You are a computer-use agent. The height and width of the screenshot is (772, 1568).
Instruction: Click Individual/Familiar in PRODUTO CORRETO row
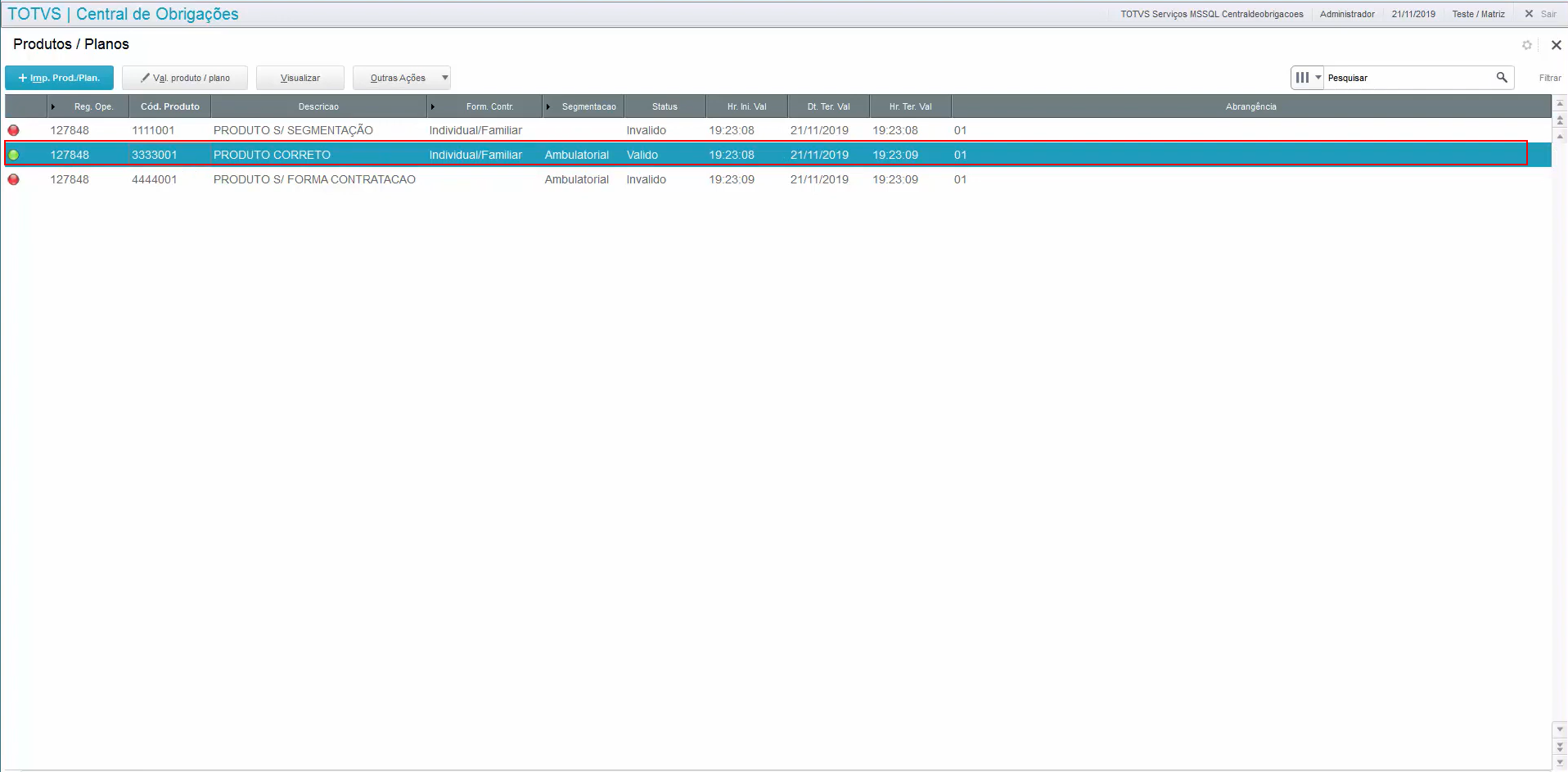pyautogui.click(x=475, y=155)
